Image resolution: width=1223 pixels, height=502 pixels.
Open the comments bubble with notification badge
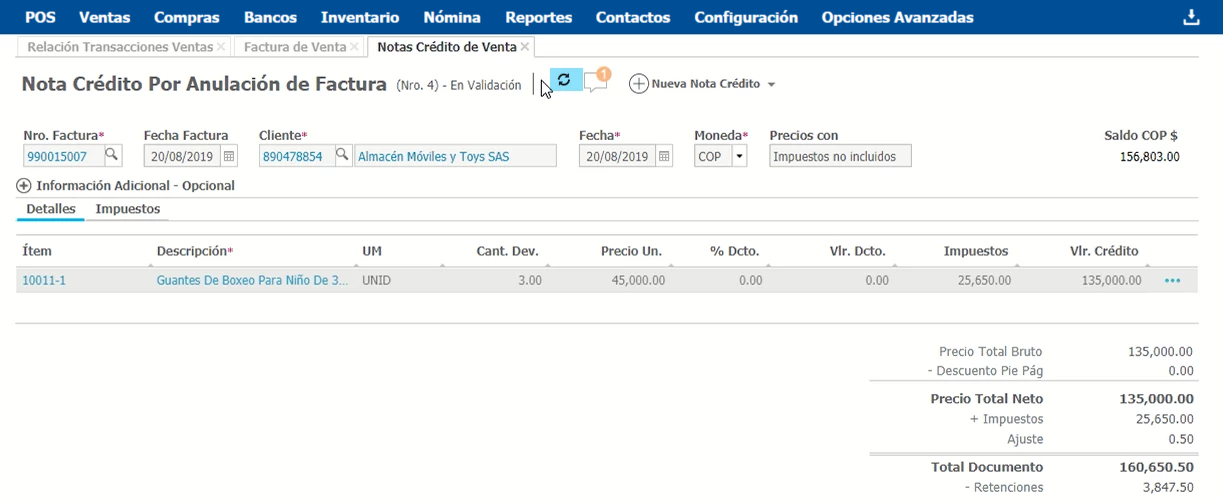coord(595,83)
